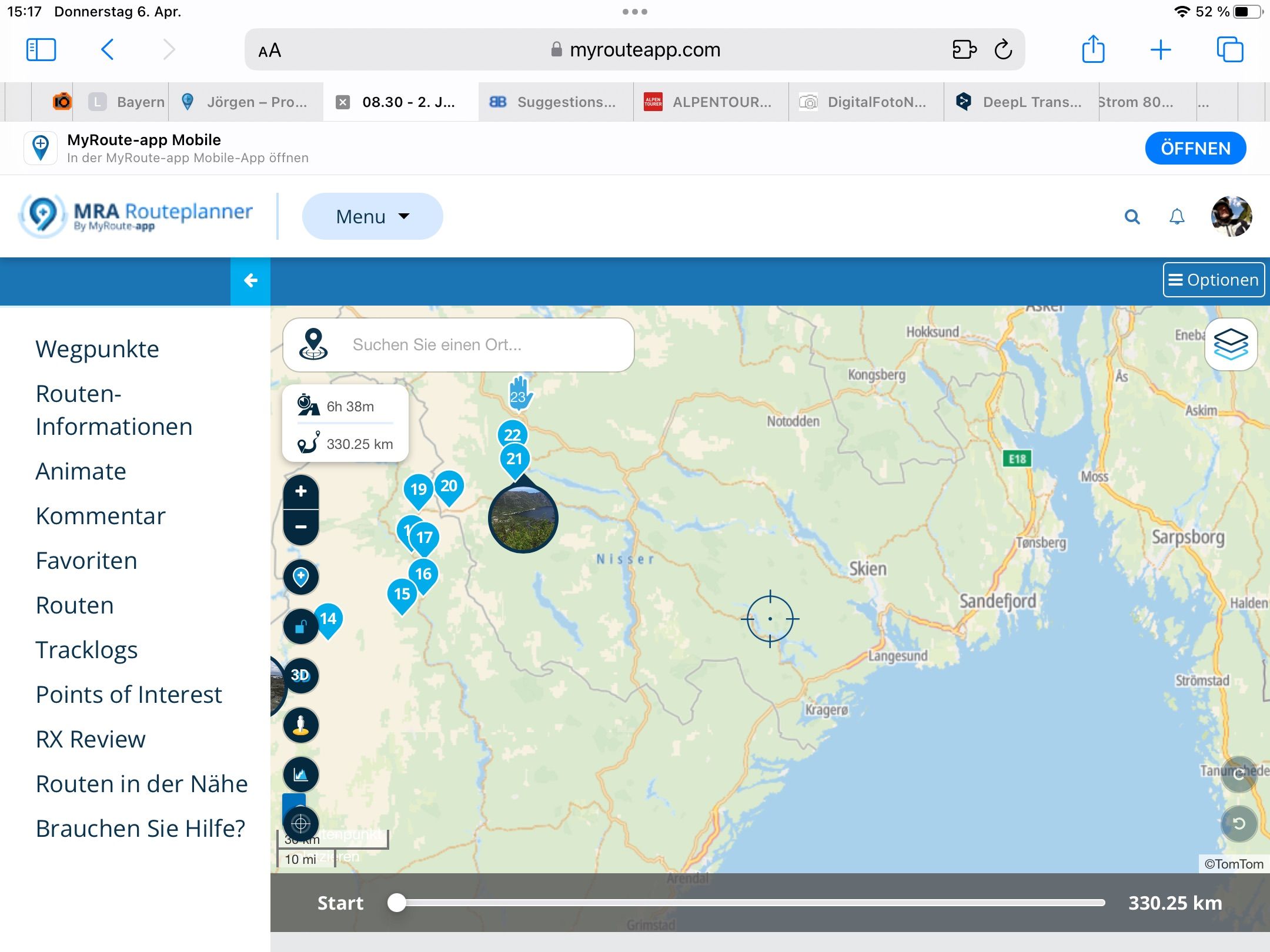Open the Optionen menu
1270x952 pixels.
tap(1214, 280)
